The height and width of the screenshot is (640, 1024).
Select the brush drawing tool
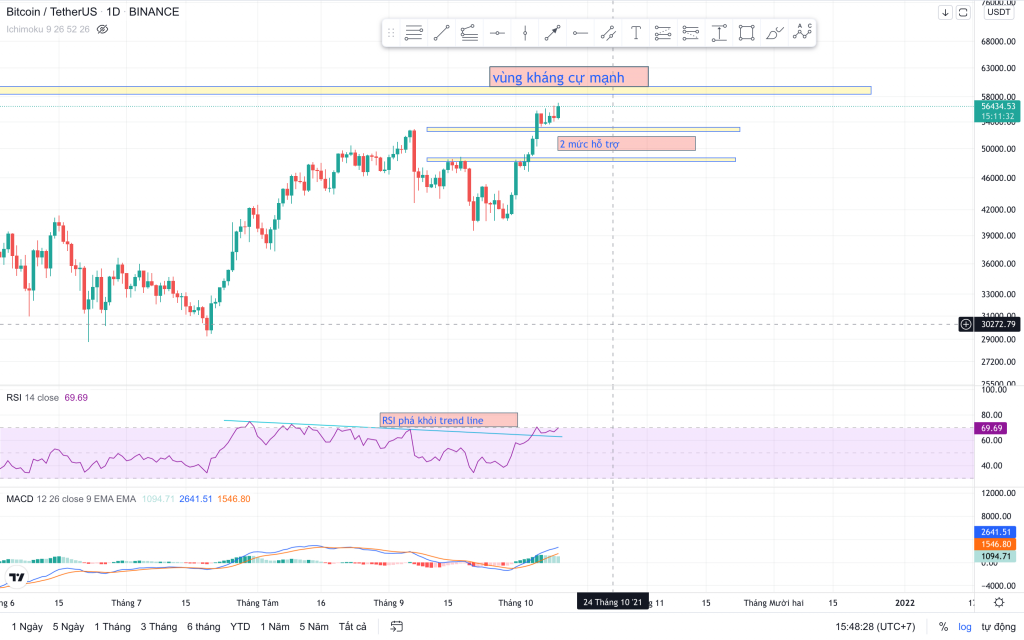774,33
